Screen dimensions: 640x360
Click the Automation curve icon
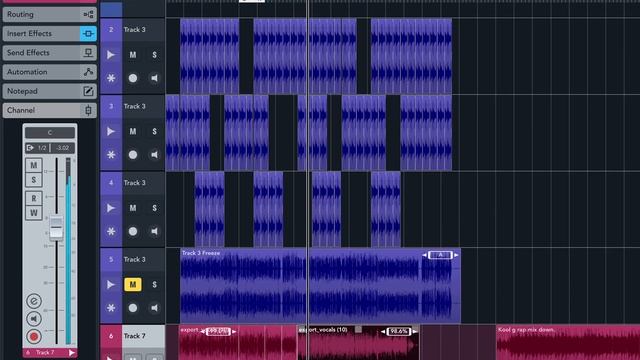[x=88, y=72]
